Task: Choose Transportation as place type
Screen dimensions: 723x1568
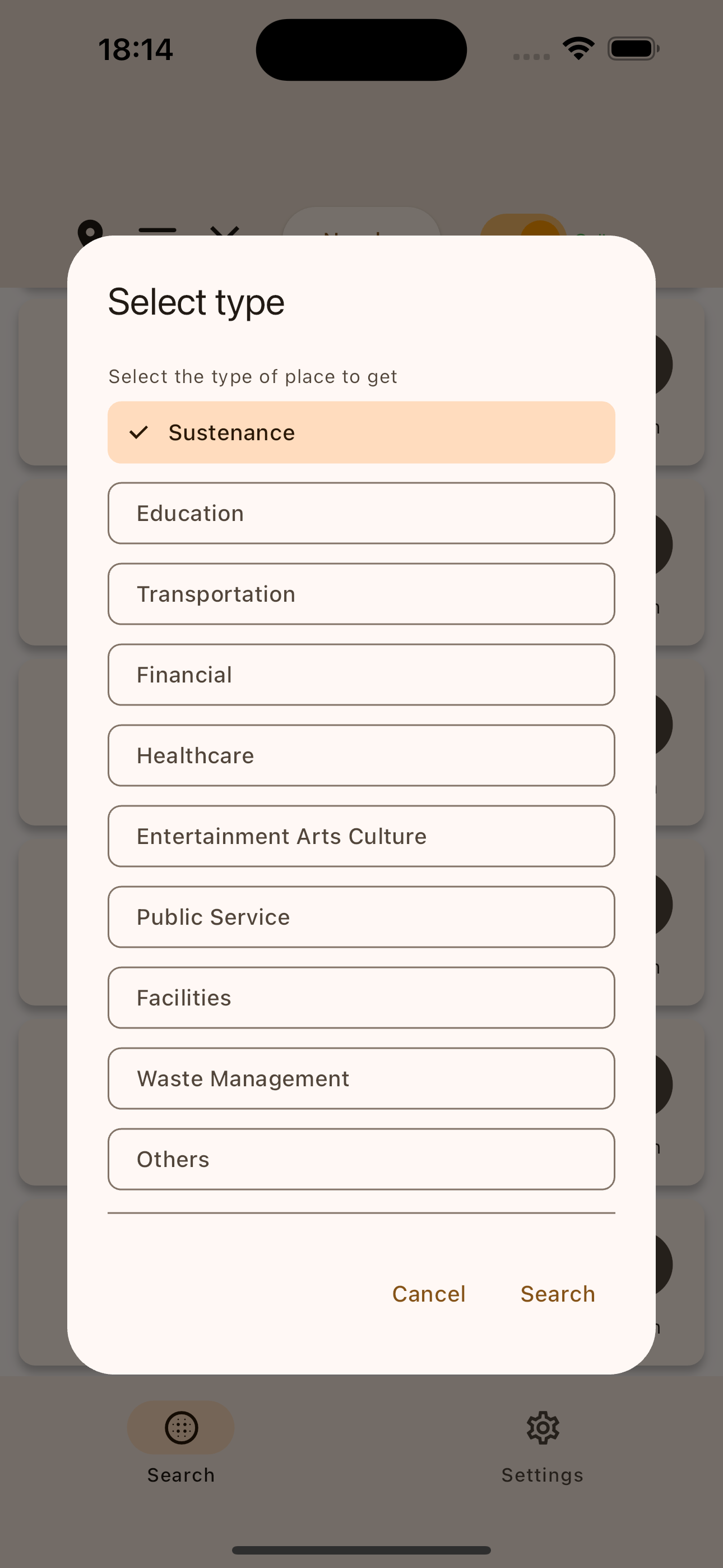Action: (x=361, y=594)
